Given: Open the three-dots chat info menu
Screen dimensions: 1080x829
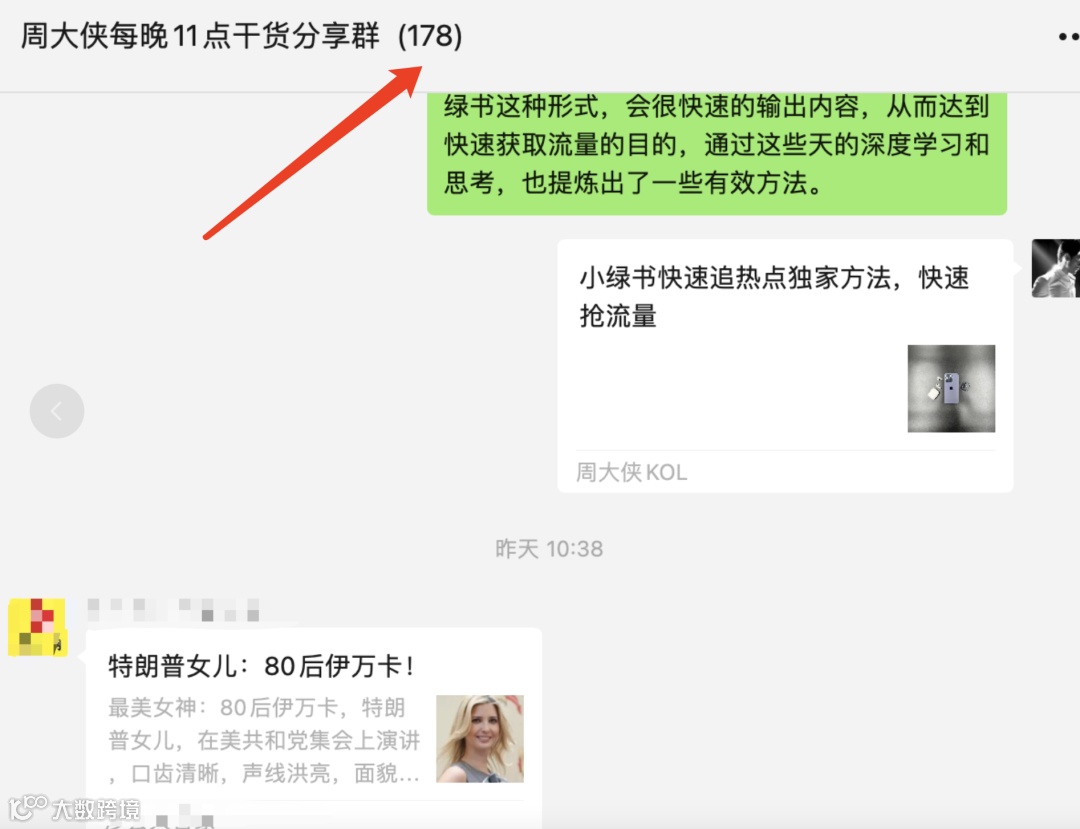Looking at the screenshot, I should [1069, 36].
